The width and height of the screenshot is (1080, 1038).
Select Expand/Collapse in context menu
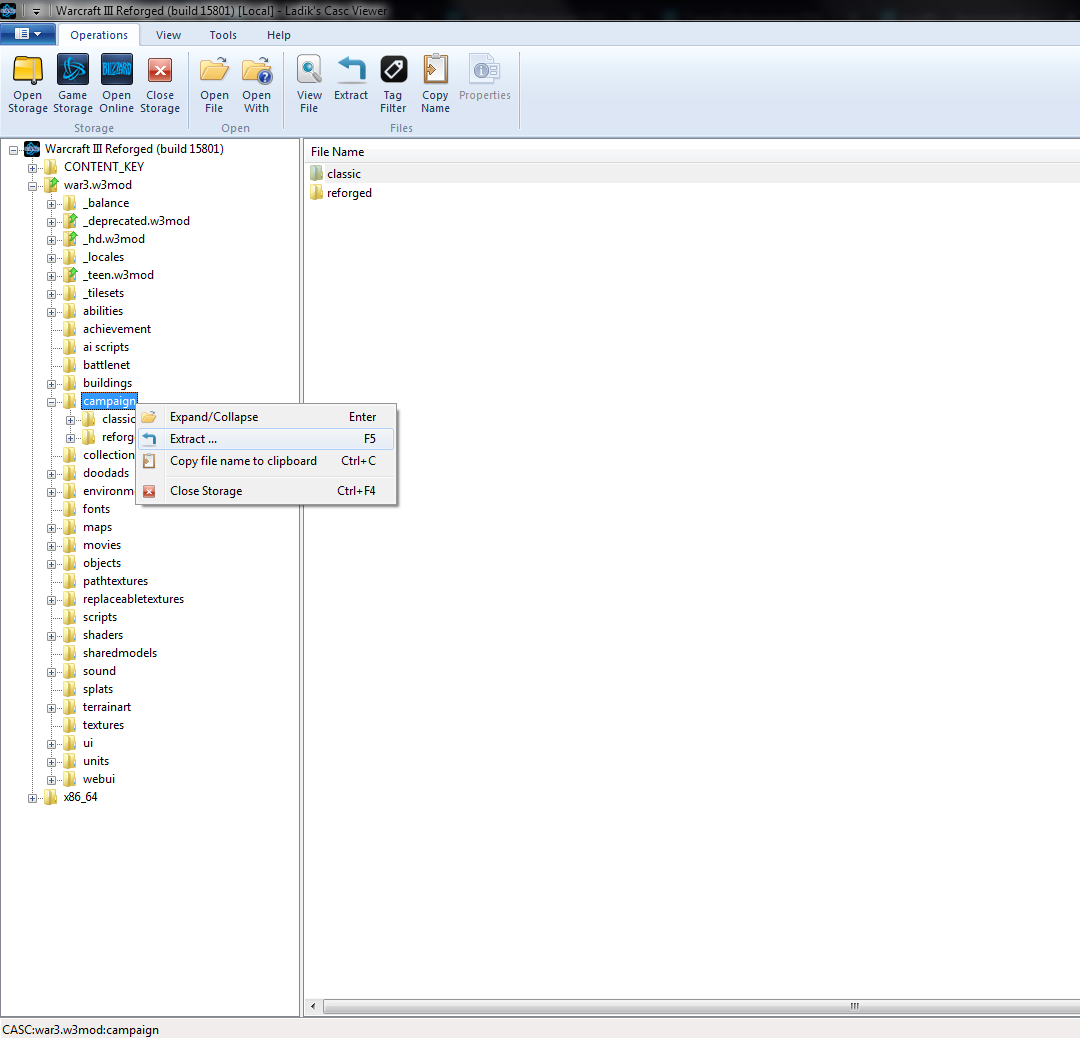[x=267, y=417]
